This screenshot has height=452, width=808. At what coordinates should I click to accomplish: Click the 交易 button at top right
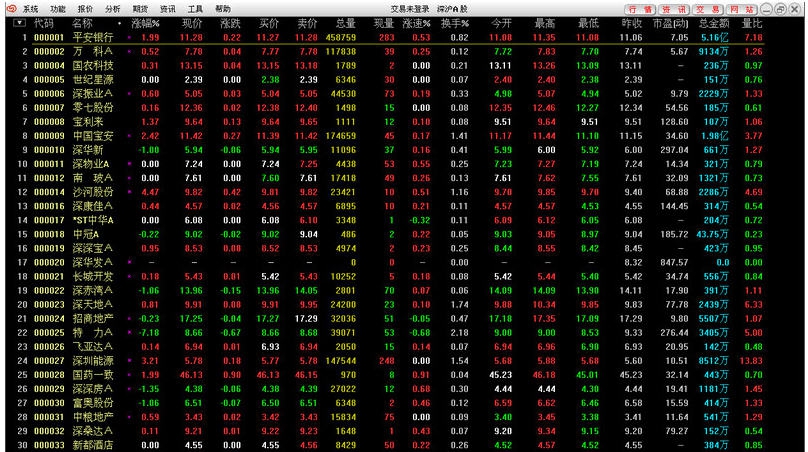click(708, 8)
